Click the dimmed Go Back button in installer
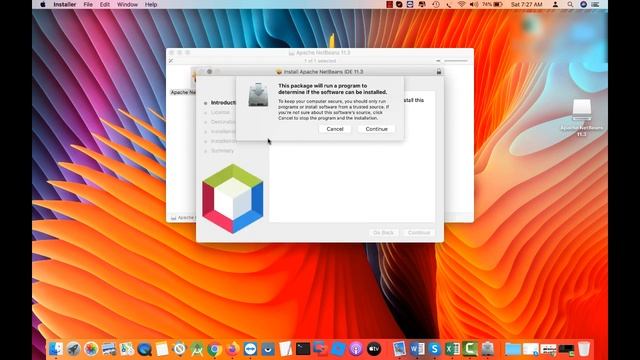Viewport: 640px width, 360px height. pyautogui.click(x=383, y=233)
